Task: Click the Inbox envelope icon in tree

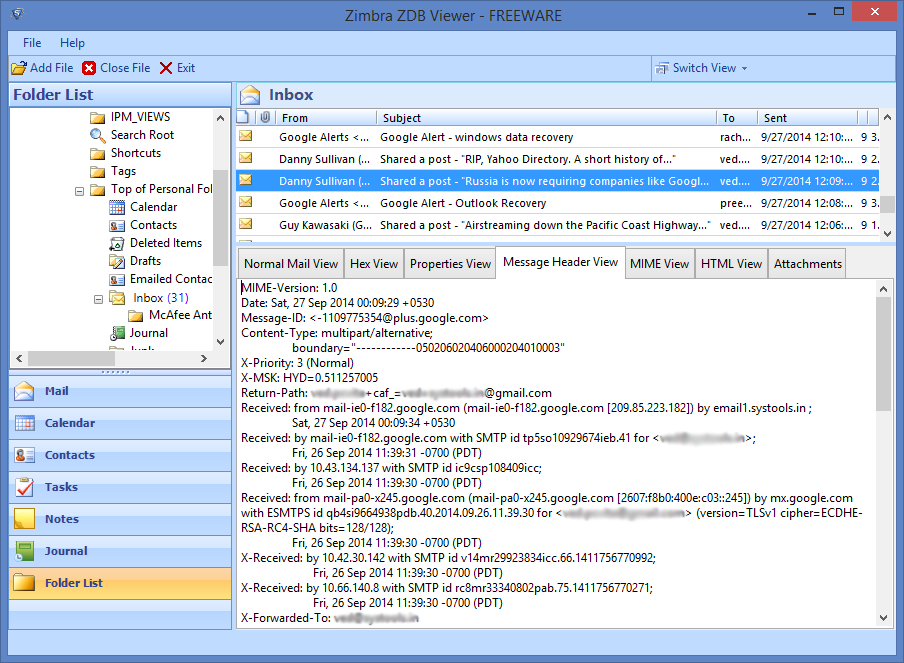Action: pos(118,297)
